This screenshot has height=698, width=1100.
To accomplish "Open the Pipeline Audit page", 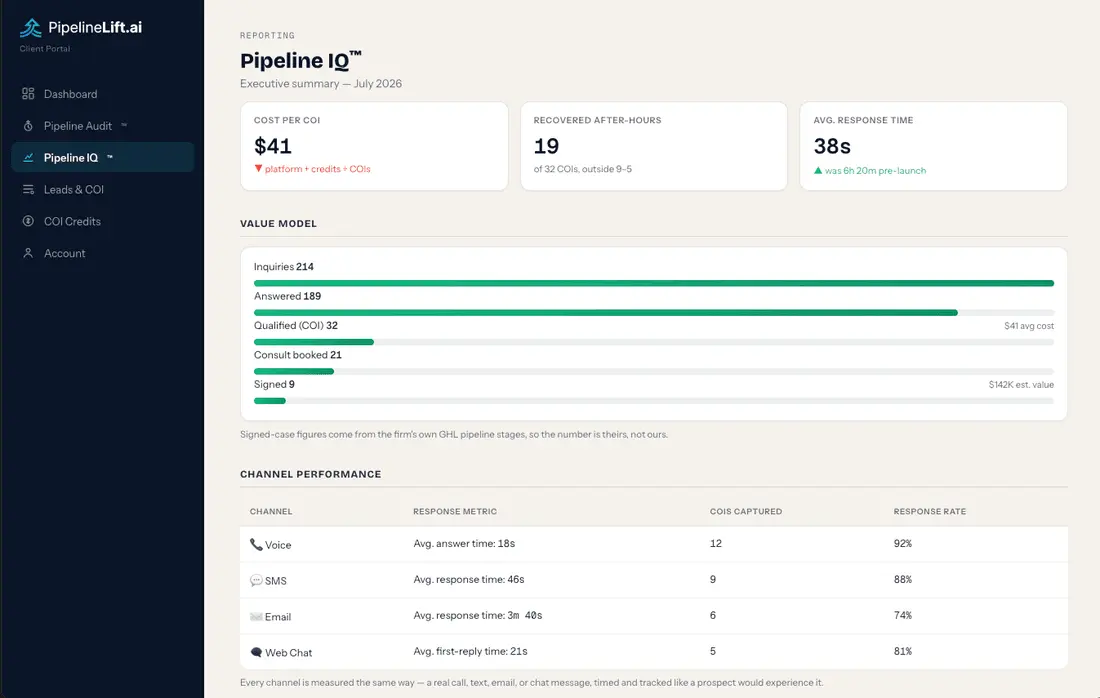I will (x=102, y=126).
